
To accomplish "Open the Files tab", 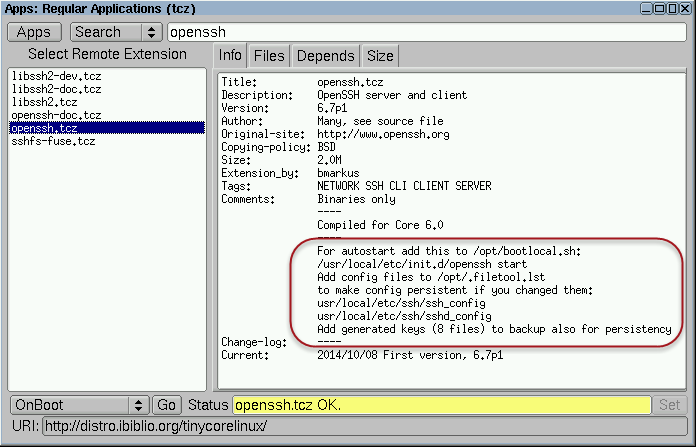I will point(268,56).
